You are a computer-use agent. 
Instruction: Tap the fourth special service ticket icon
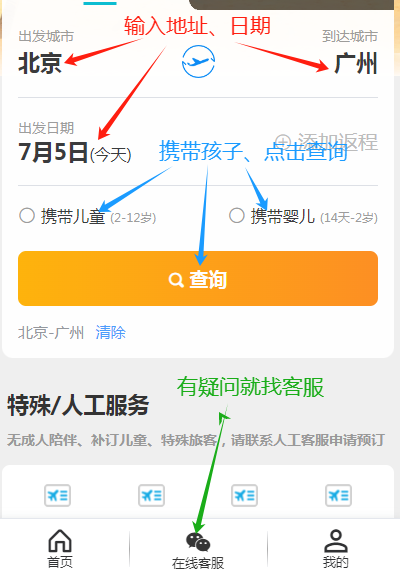point(338,496)
